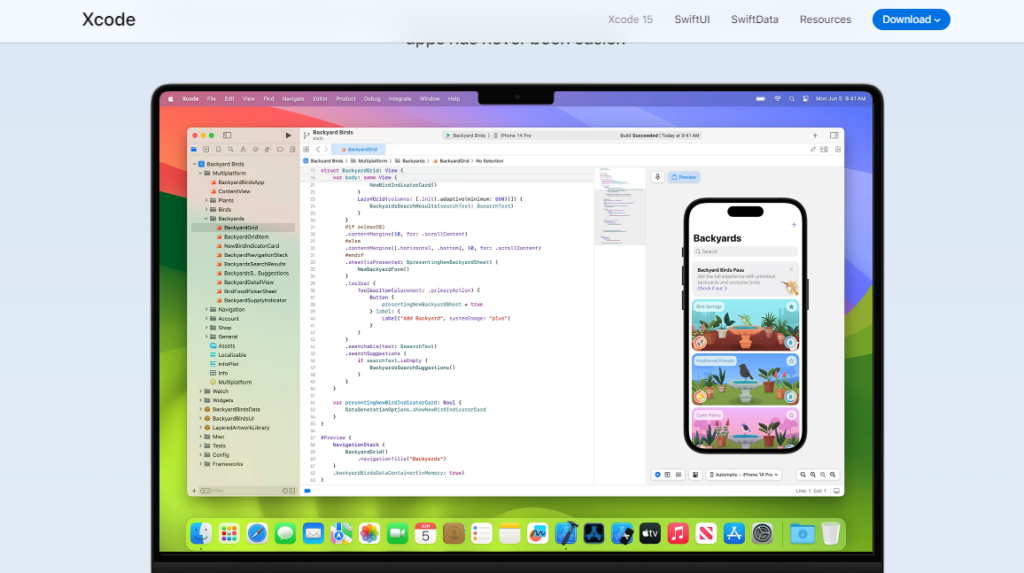Open the Apple menu in the menu bar

coord(171,99)
